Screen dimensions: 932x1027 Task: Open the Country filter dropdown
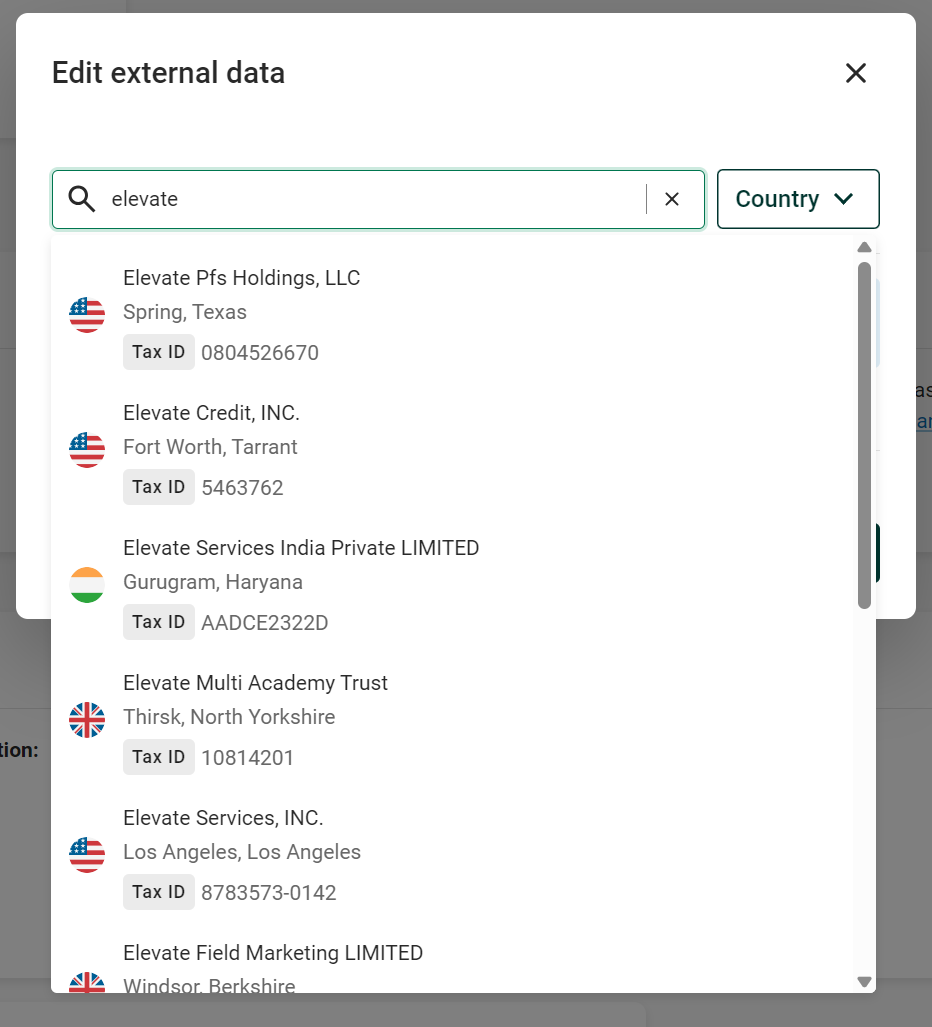point(798,199)
